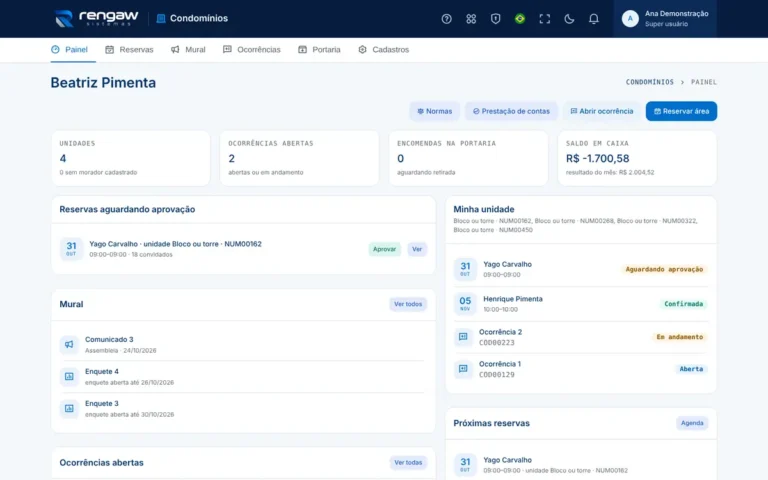Viewport: 768px width, 480px height.
Task: Click 05 NOV date badge
Action: [x=465, y=304]
